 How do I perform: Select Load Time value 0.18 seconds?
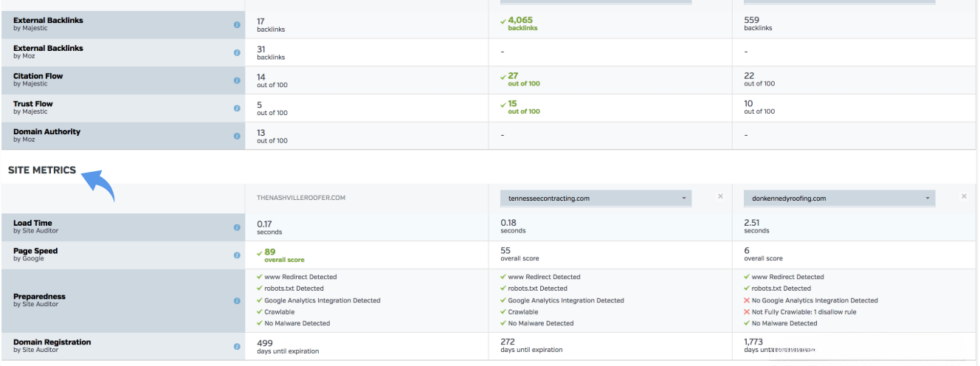[x=512, y=227]
